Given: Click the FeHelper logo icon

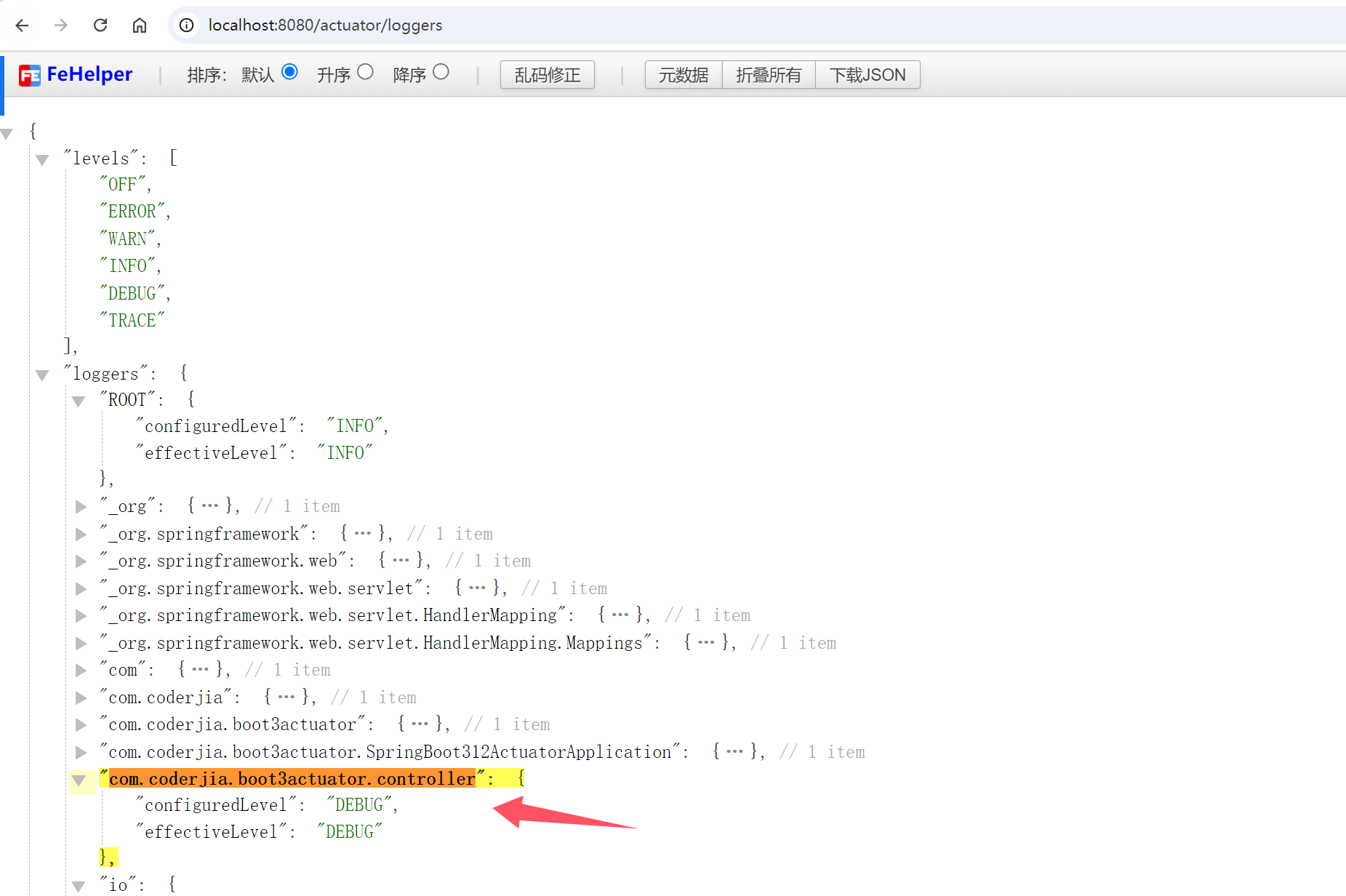Looking at the screenshot, I should (x=30, y=75).
